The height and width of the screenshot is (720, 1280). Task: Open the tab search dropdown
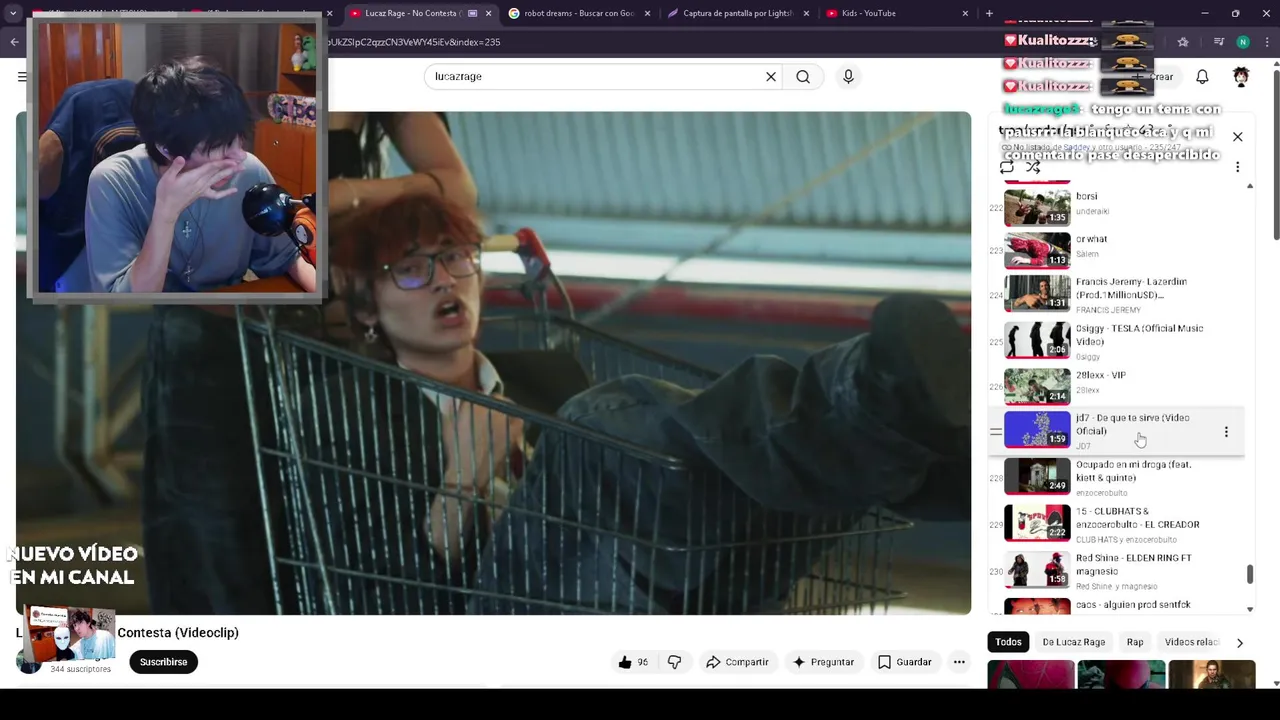(13, 13)
